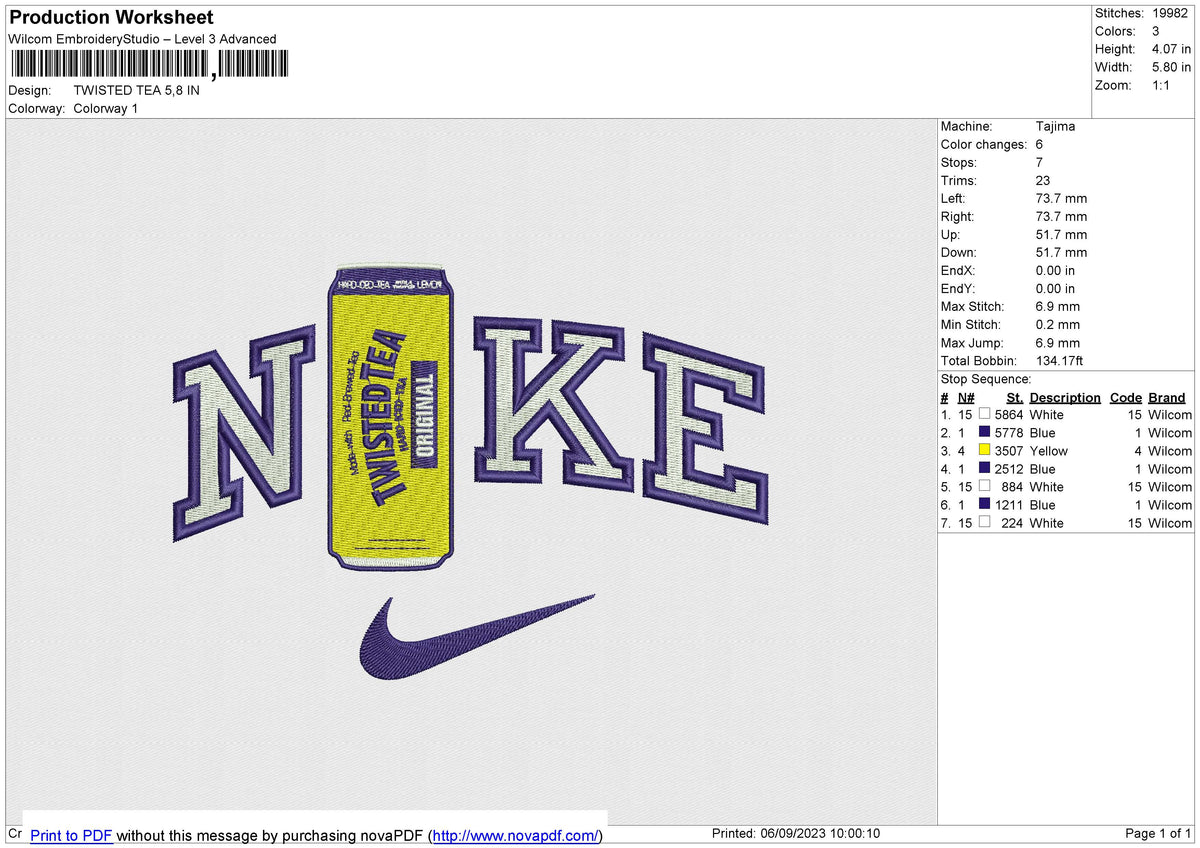Click the 'Page 1 of 1' footer text
The height and width of the screenshot is (848, 1200).
pos(1158,834)
